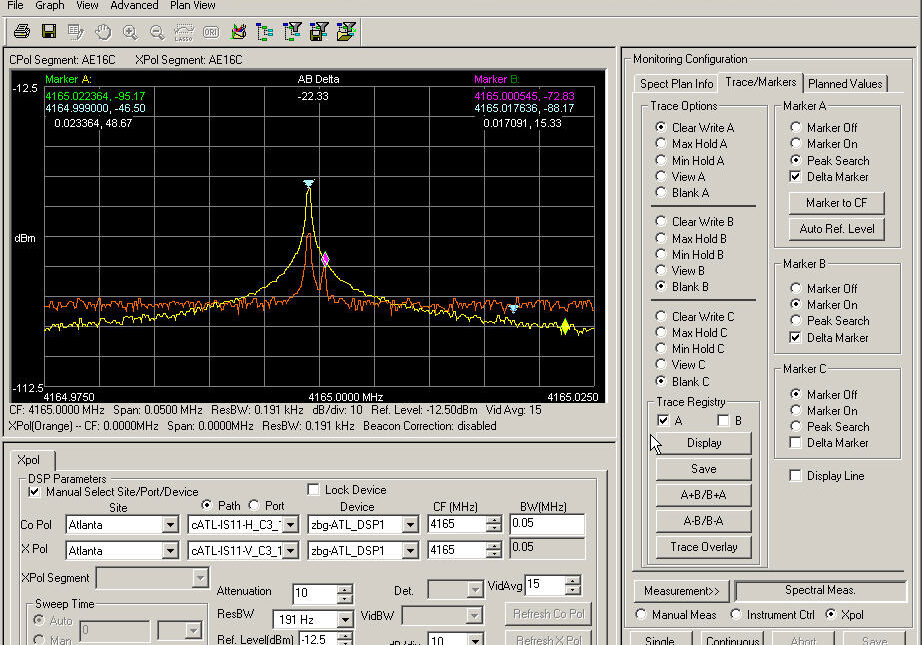
Task: Uncheck the A box in Trace Registry
Action: [664, 420]
